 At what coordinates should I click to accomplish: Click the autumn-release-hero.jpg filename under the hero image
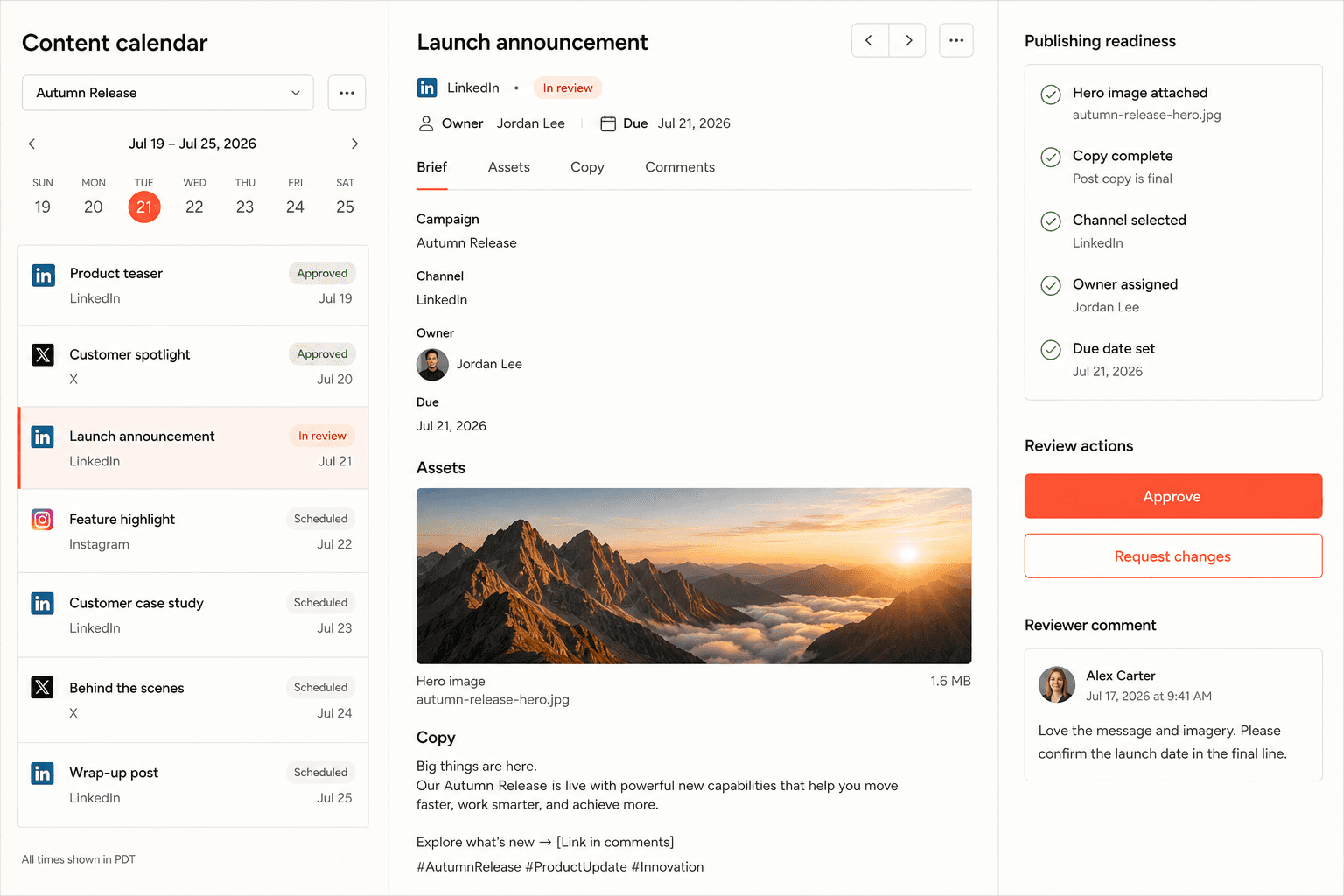coord(493,700)
